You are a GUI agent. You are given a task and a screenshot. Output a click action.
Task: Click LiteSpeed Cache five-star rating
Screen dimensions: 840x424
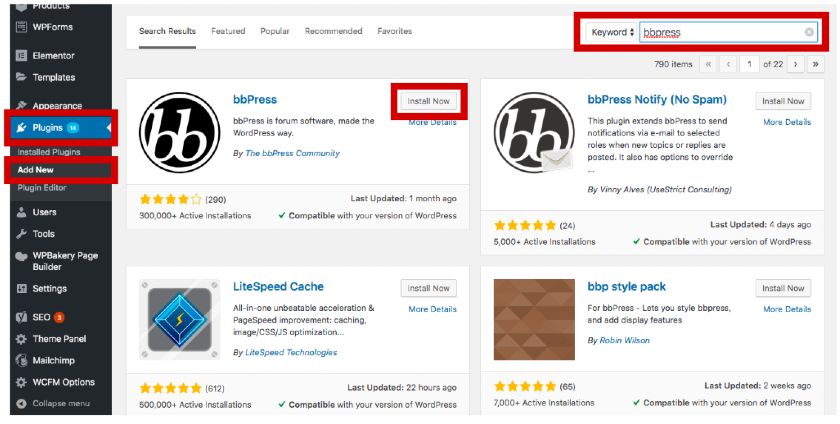click(x=170, y=388)
